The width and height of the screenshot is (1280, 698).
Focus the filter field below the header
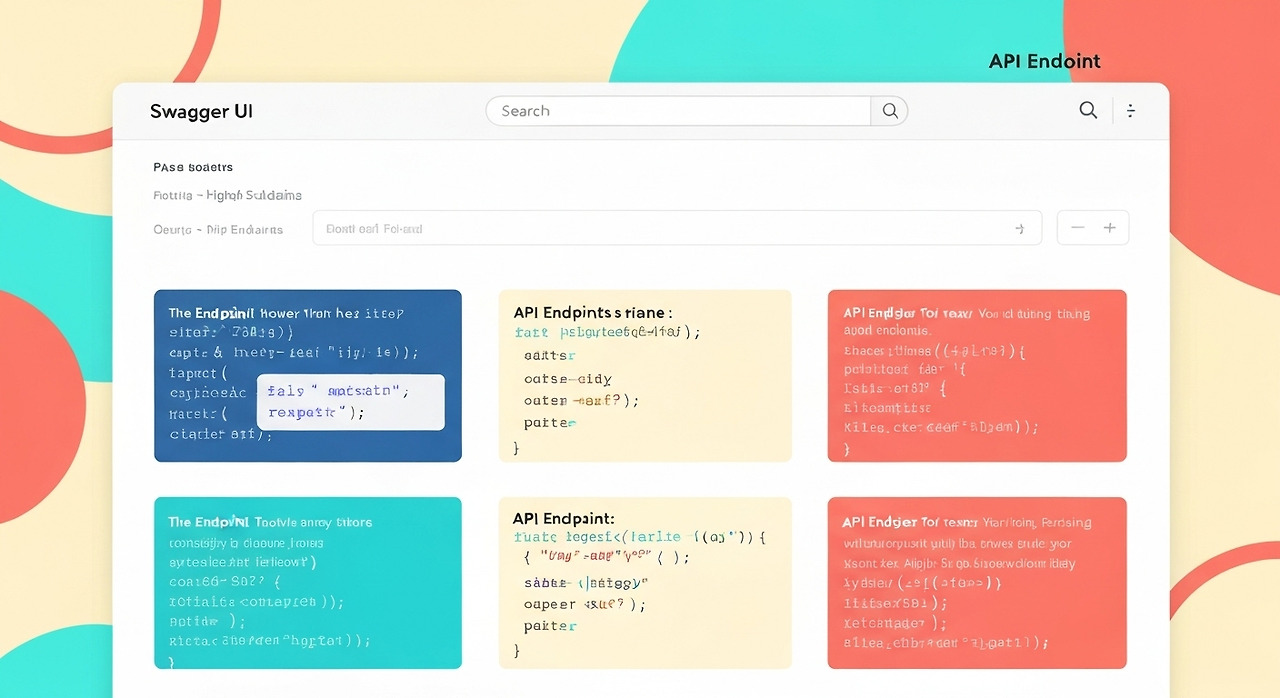(677, 228)
